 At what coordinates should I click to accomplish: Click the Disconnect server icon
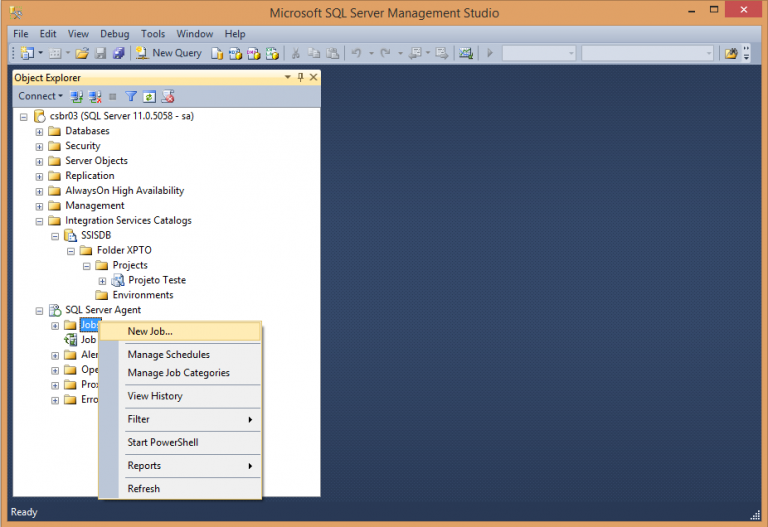coord(95,96)
